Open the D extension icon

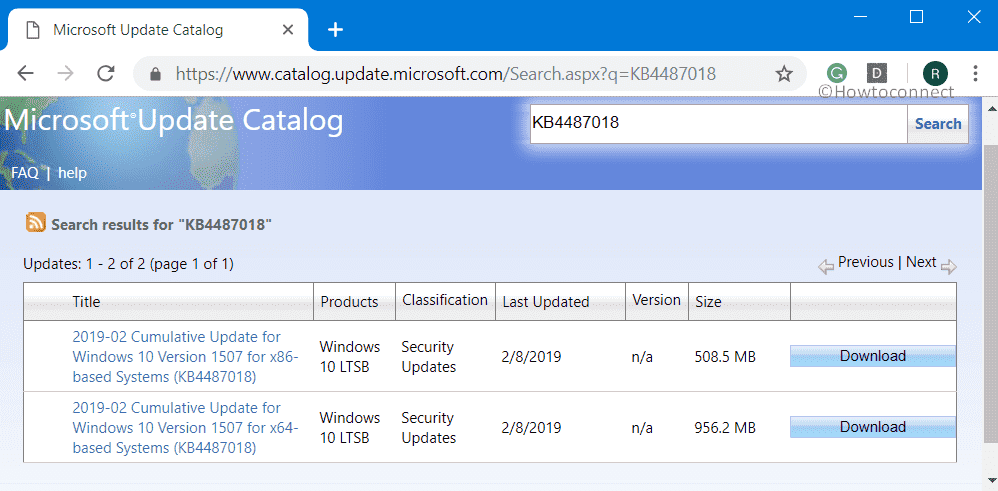click(877, 74)
